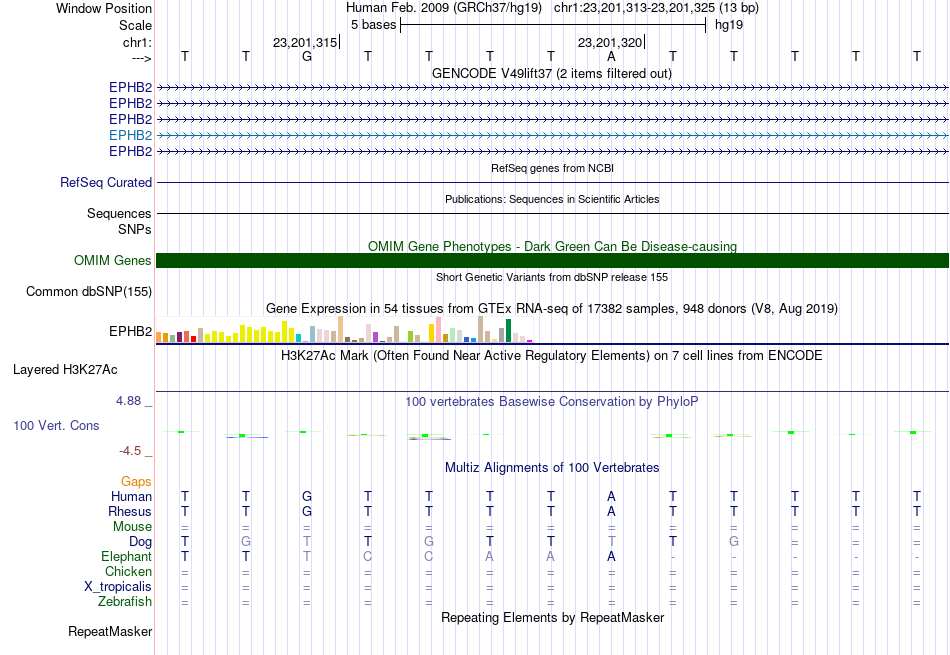950x655 pixels.
Task: Click the Sequences track label
Action: coord(119,213)
